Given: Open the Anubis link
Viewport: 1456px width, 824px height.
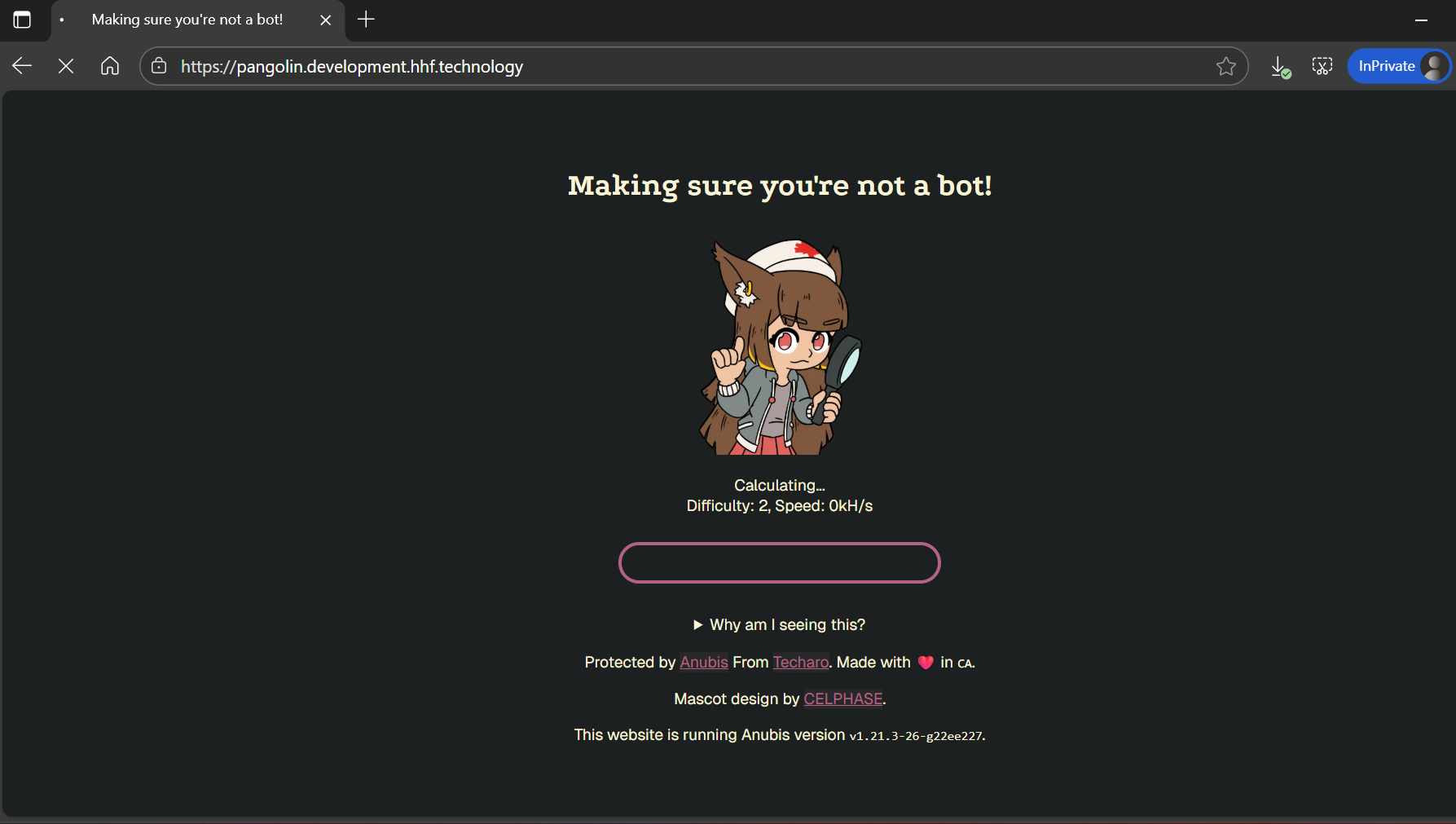Looking at the screenshot, I should [x=703, y=662].
